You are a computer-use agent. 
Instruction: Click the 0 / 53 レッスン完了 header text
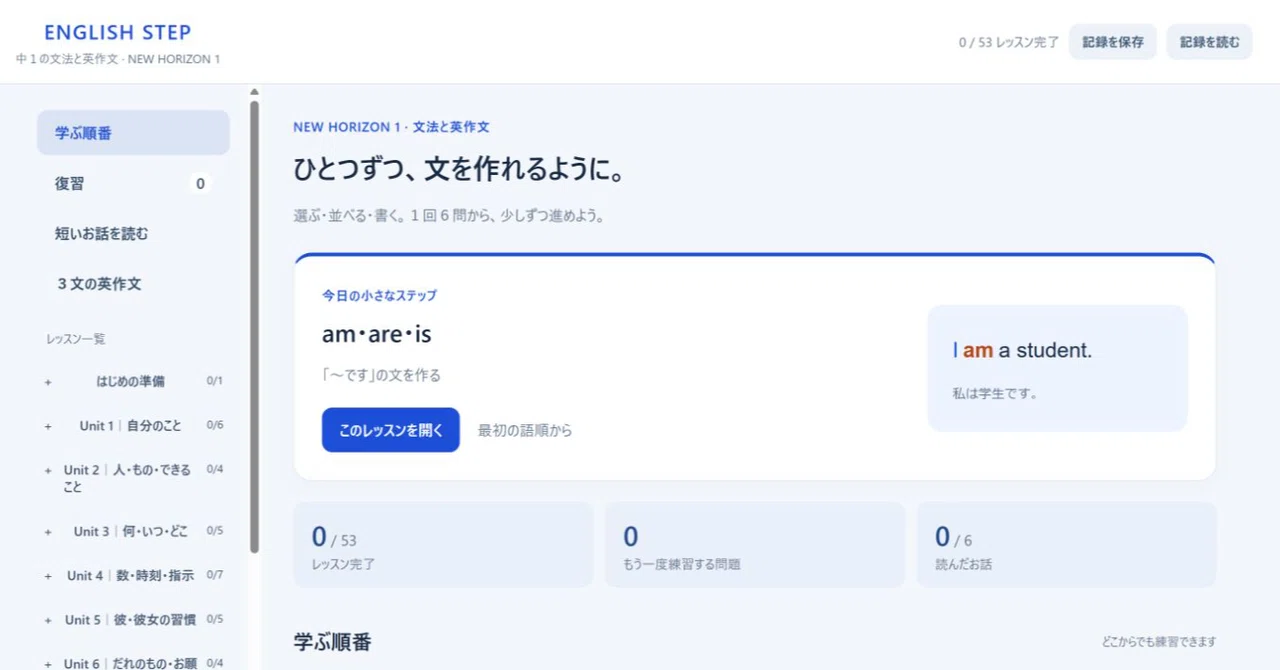coord(1008,43)
